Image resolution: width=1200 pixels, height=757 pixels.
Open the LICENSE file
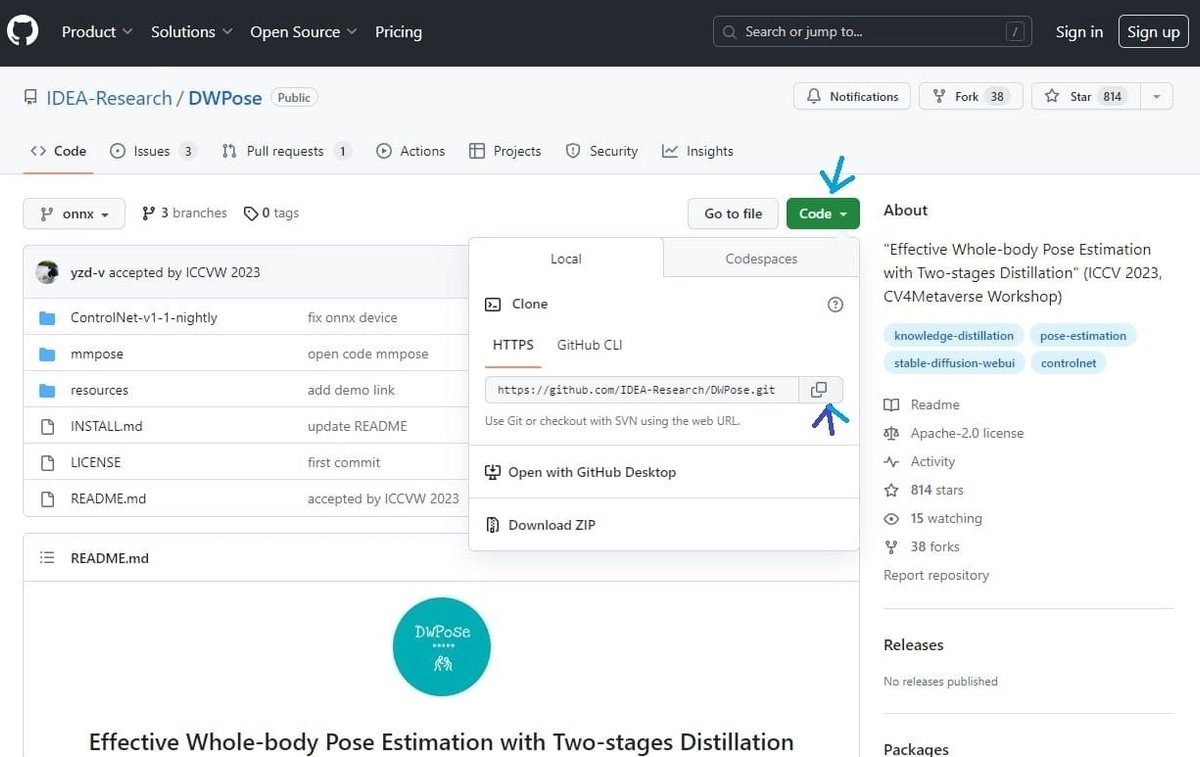point(95,463)
